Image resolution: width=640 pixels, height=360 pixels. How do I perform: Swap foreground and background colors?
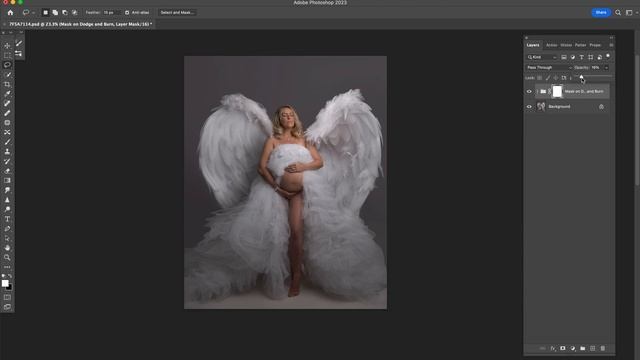point(10,276)
